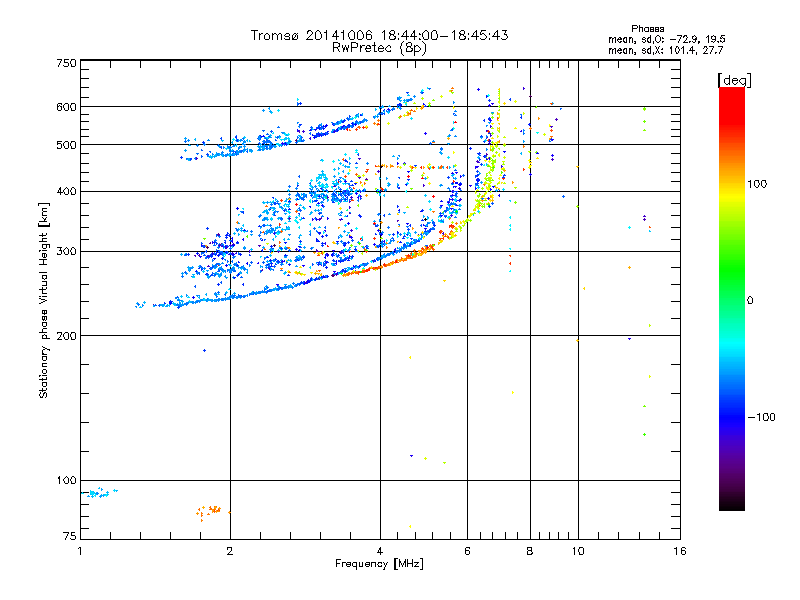Click the x-axis tick label '10'
This screenshot has width=800, height=600.
pos(578,551)
